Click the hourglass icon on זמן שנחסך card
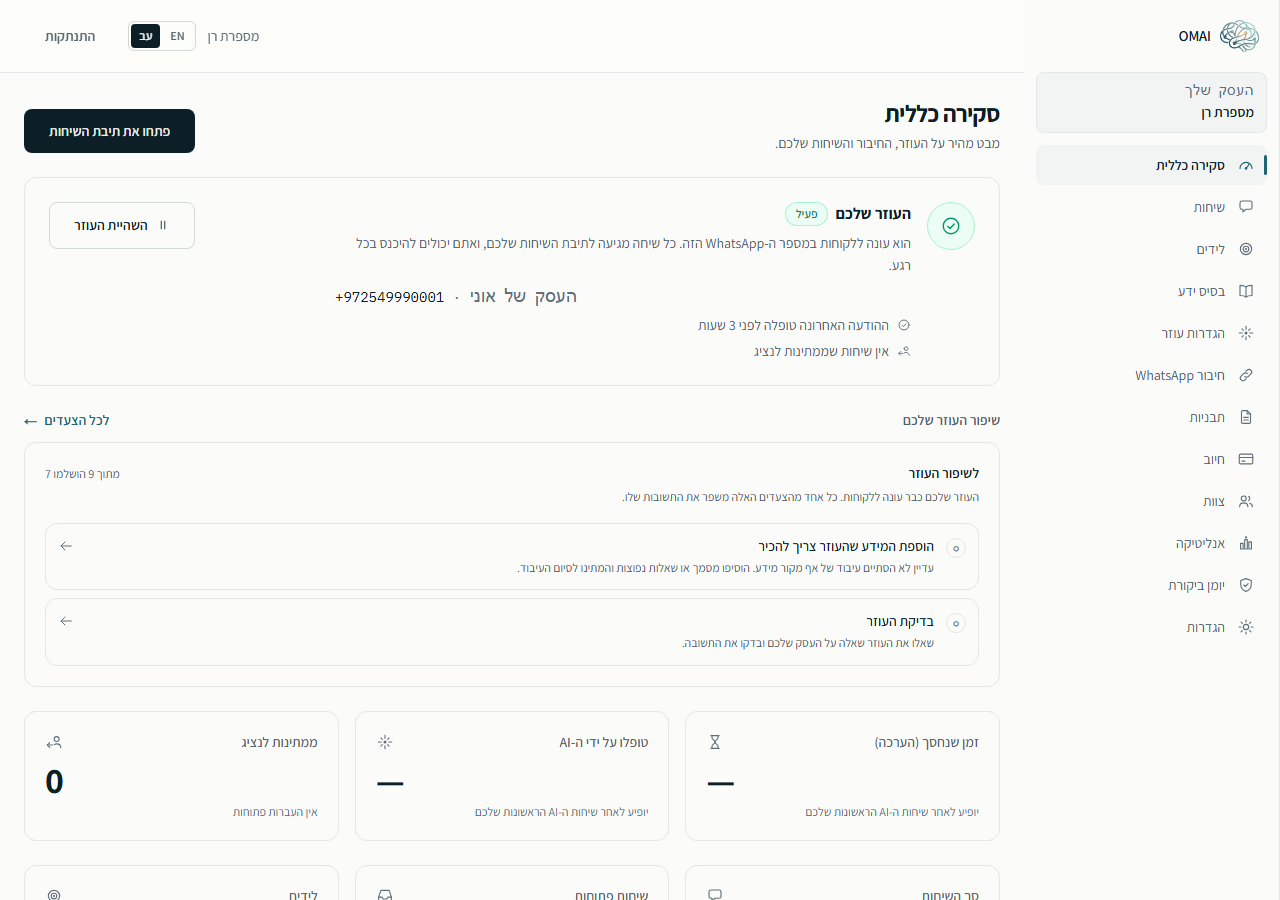 [714, 742]
